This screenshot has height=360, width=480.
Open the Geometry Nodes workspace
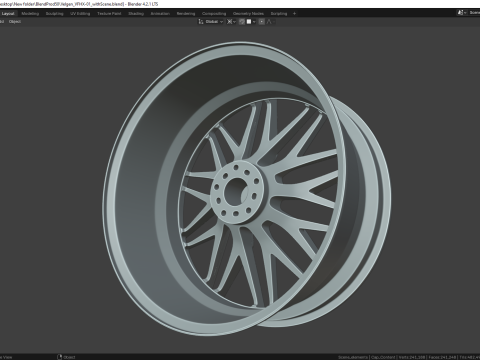(248, 14)
